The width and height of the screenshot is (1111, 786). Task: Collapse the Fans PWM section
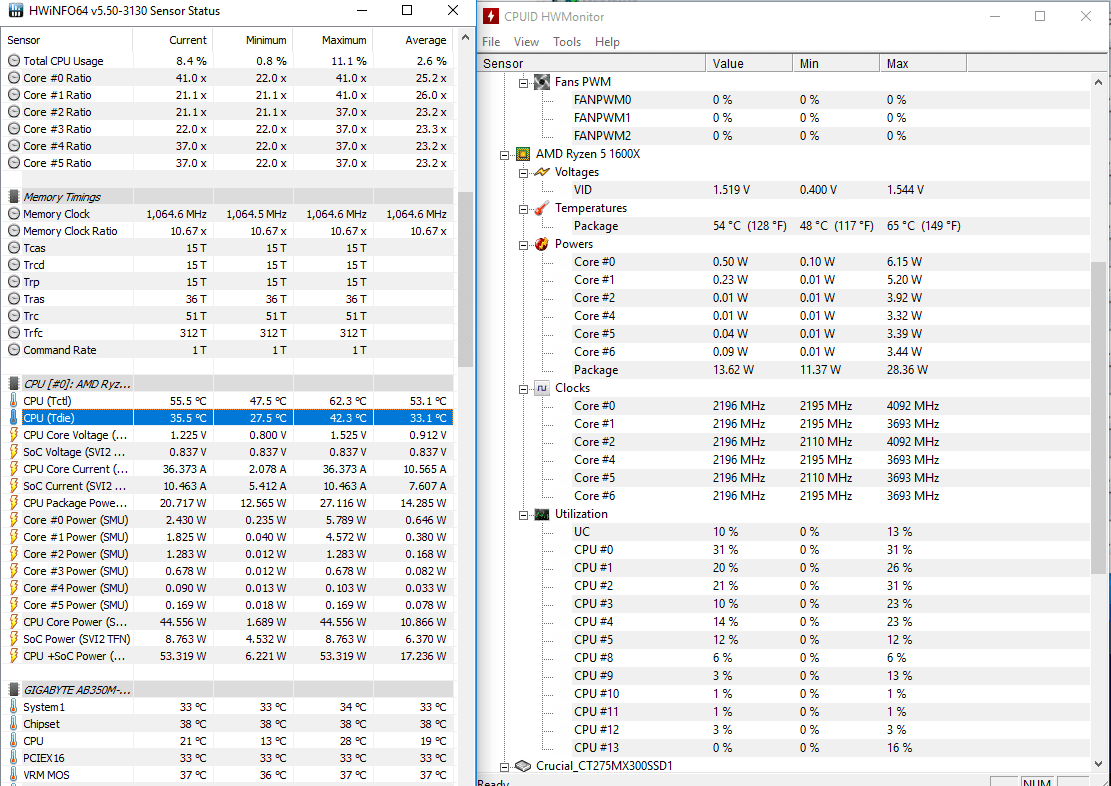coord(522,81)
